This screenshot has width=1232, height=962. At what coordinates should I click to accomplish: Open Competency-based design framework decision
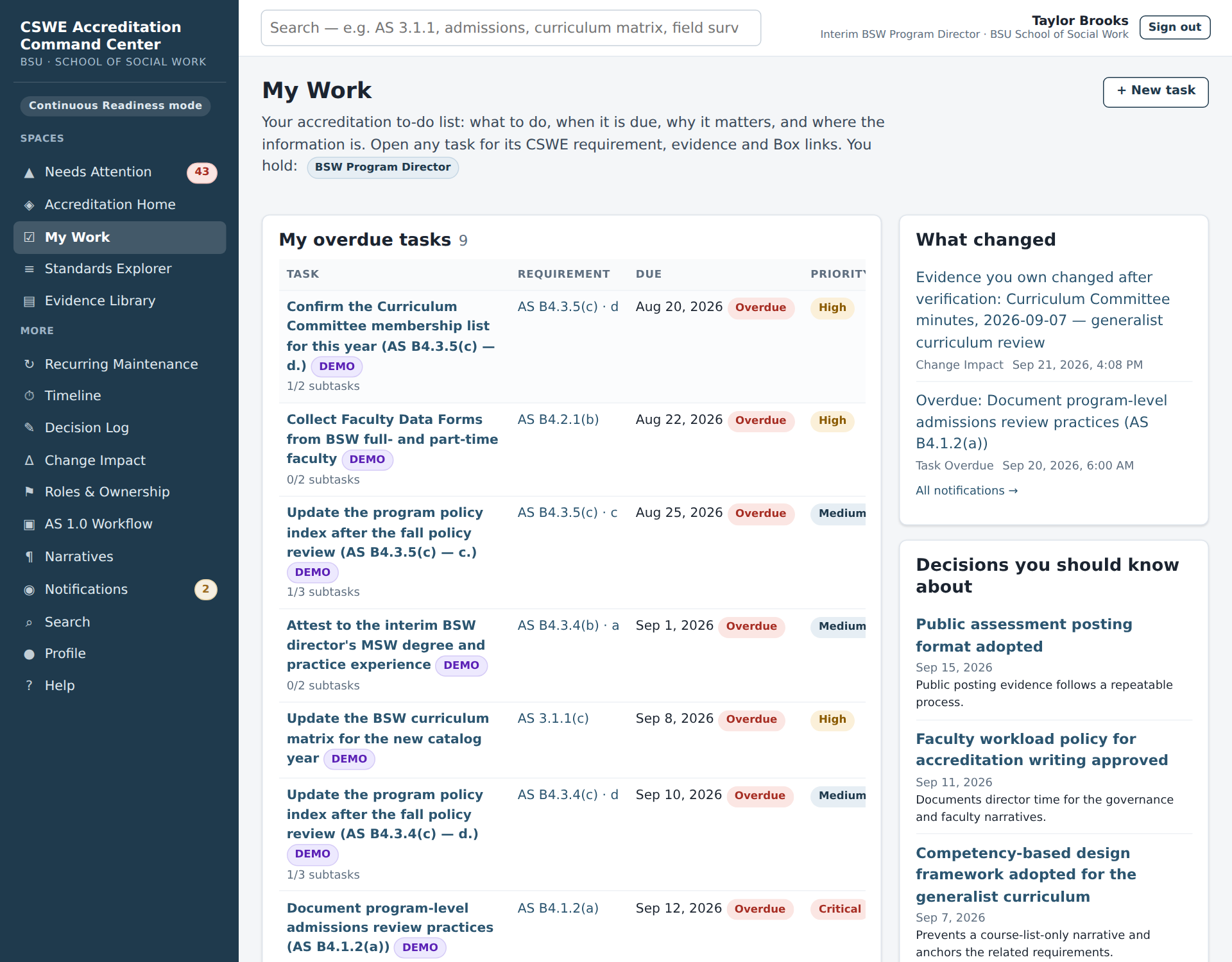click(1025, 875)
